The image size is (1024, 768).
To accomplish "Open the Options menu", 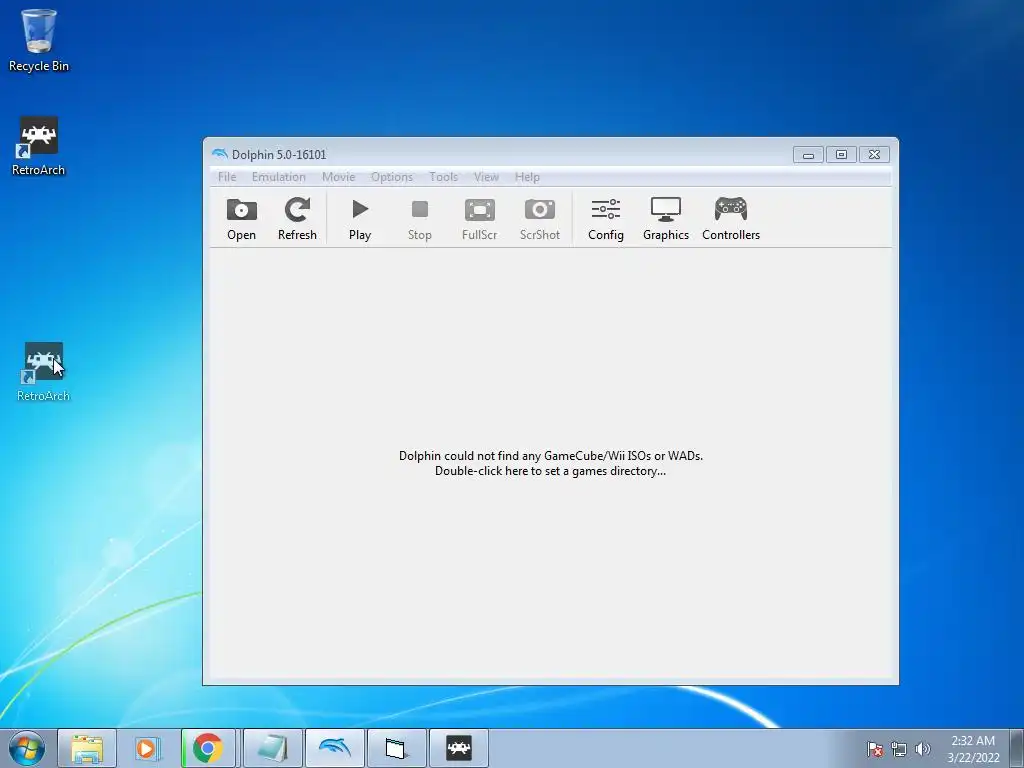I will coord(392,177).
